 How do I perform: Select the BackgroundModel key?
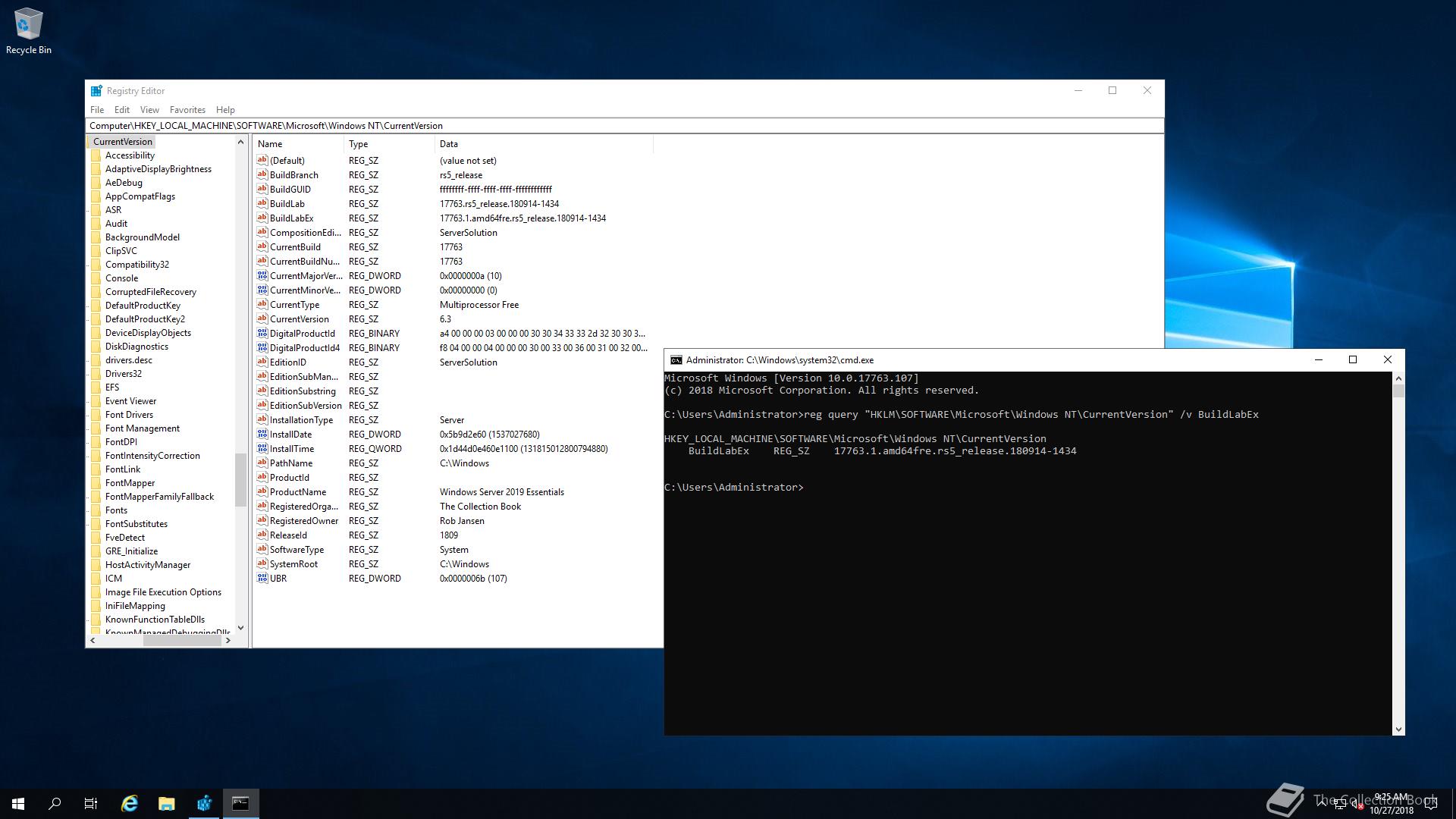pos(143,237)
